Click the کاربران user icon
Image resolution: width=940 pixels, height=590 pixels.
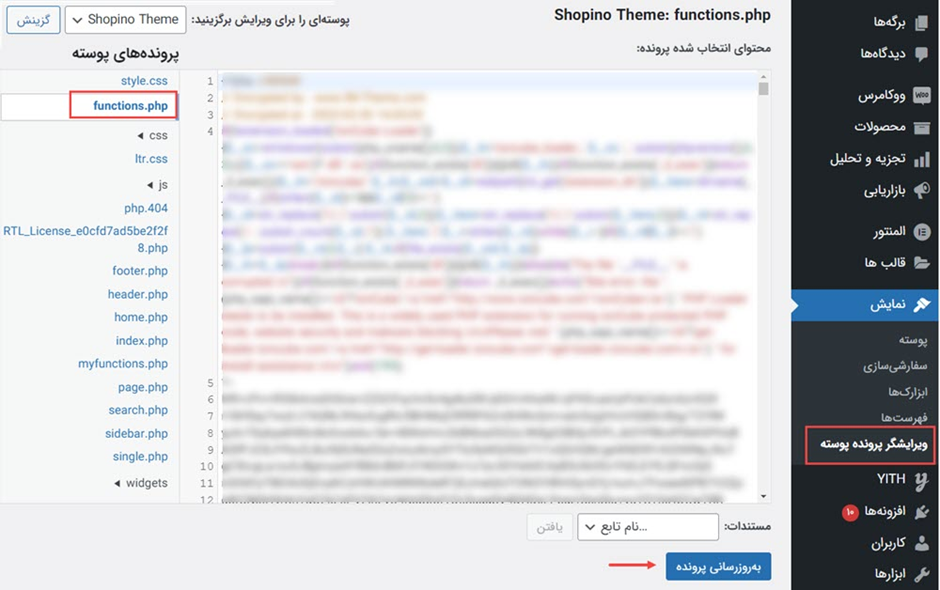pyautogui.click(x=921, y=543)
